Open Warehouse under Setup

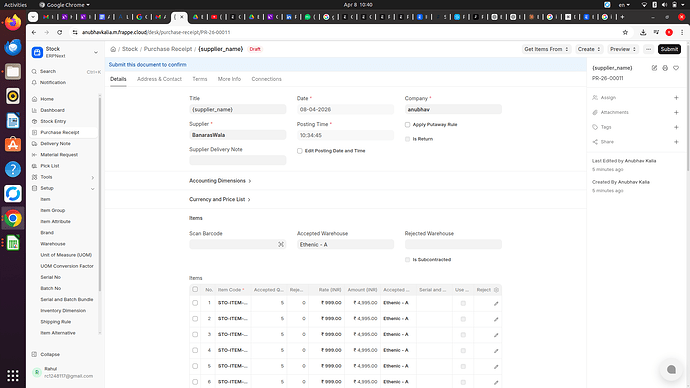point(53,244)
